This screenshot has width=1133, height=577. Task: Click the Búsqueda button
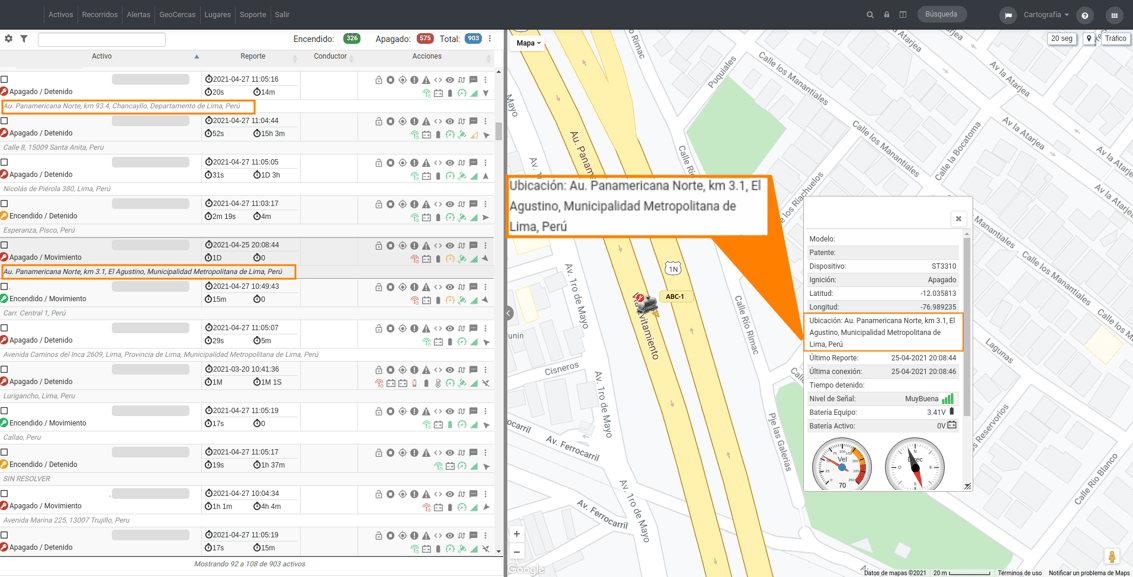pos(942,14)
